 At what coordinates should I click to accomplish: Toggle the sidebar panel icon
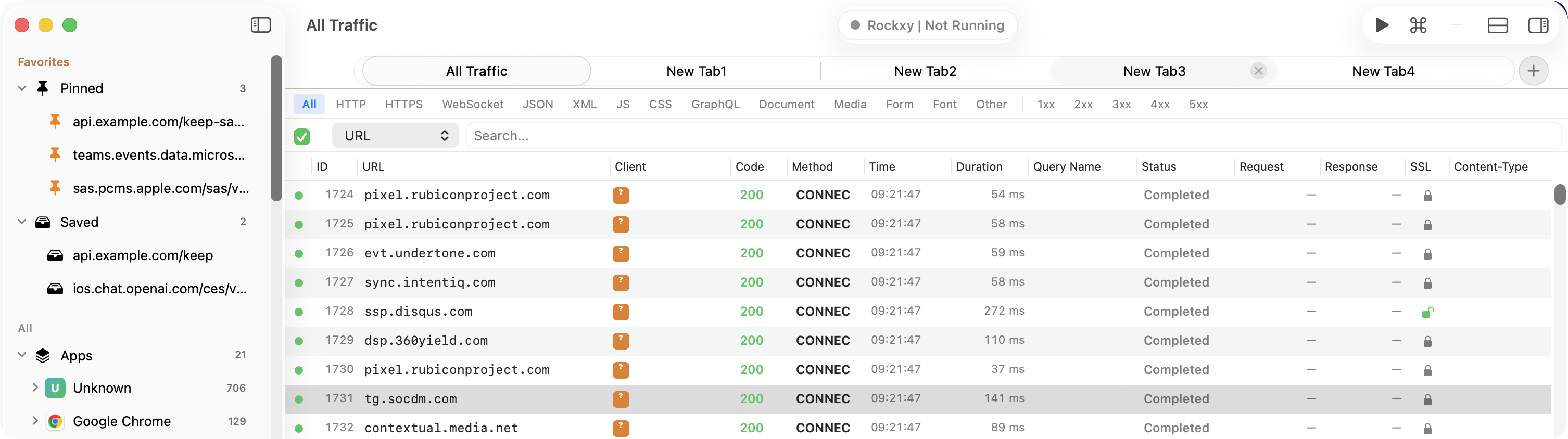click(260, 25)
